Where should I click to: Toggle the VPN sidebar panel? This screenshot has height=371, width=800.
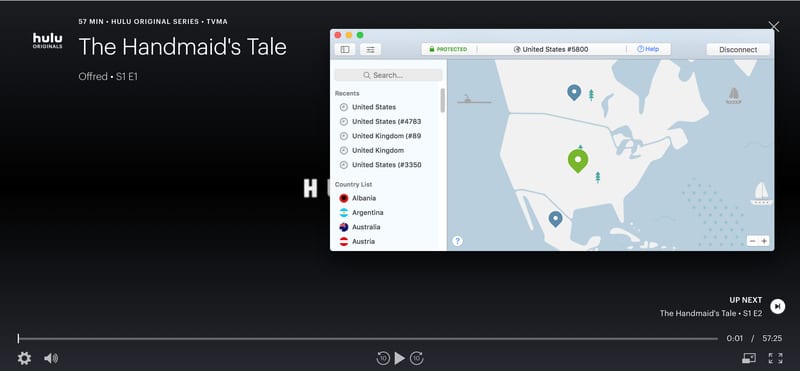pos(345,50)
